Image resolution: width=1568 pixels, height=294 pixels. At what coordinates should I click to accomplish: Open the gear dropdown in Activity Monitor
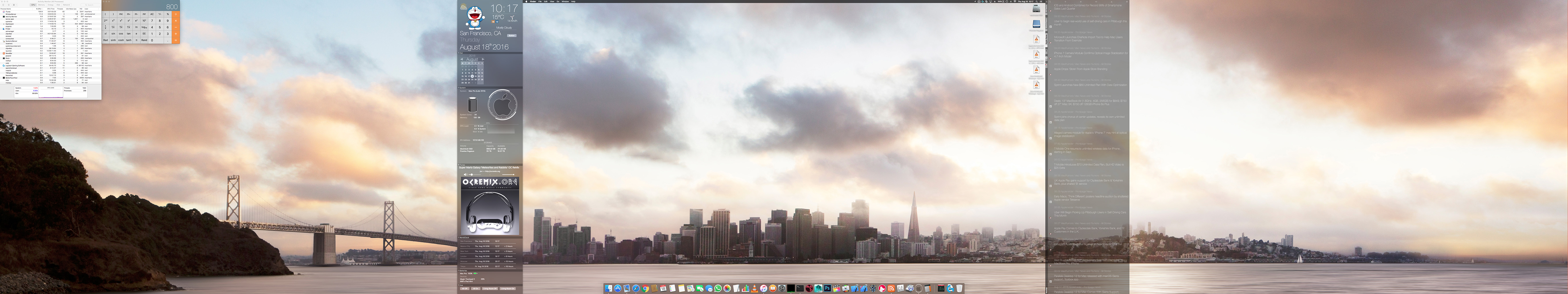tap(15, 5)
